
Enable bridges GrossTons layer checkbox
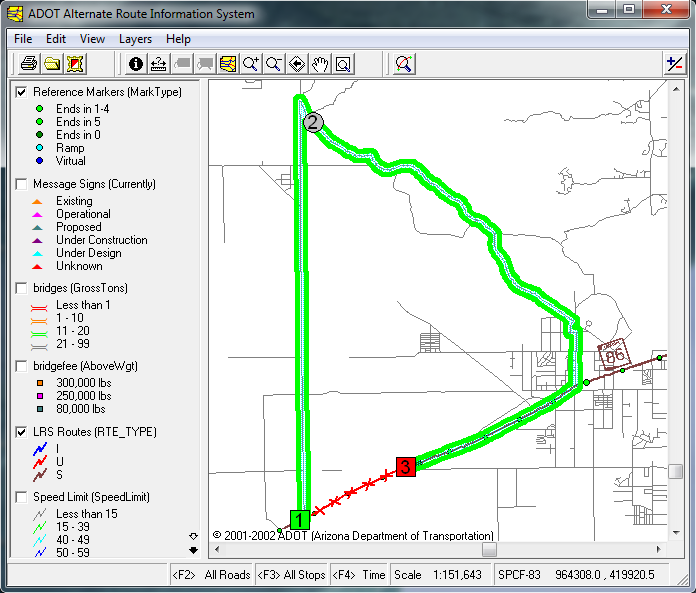click(21, 288)
